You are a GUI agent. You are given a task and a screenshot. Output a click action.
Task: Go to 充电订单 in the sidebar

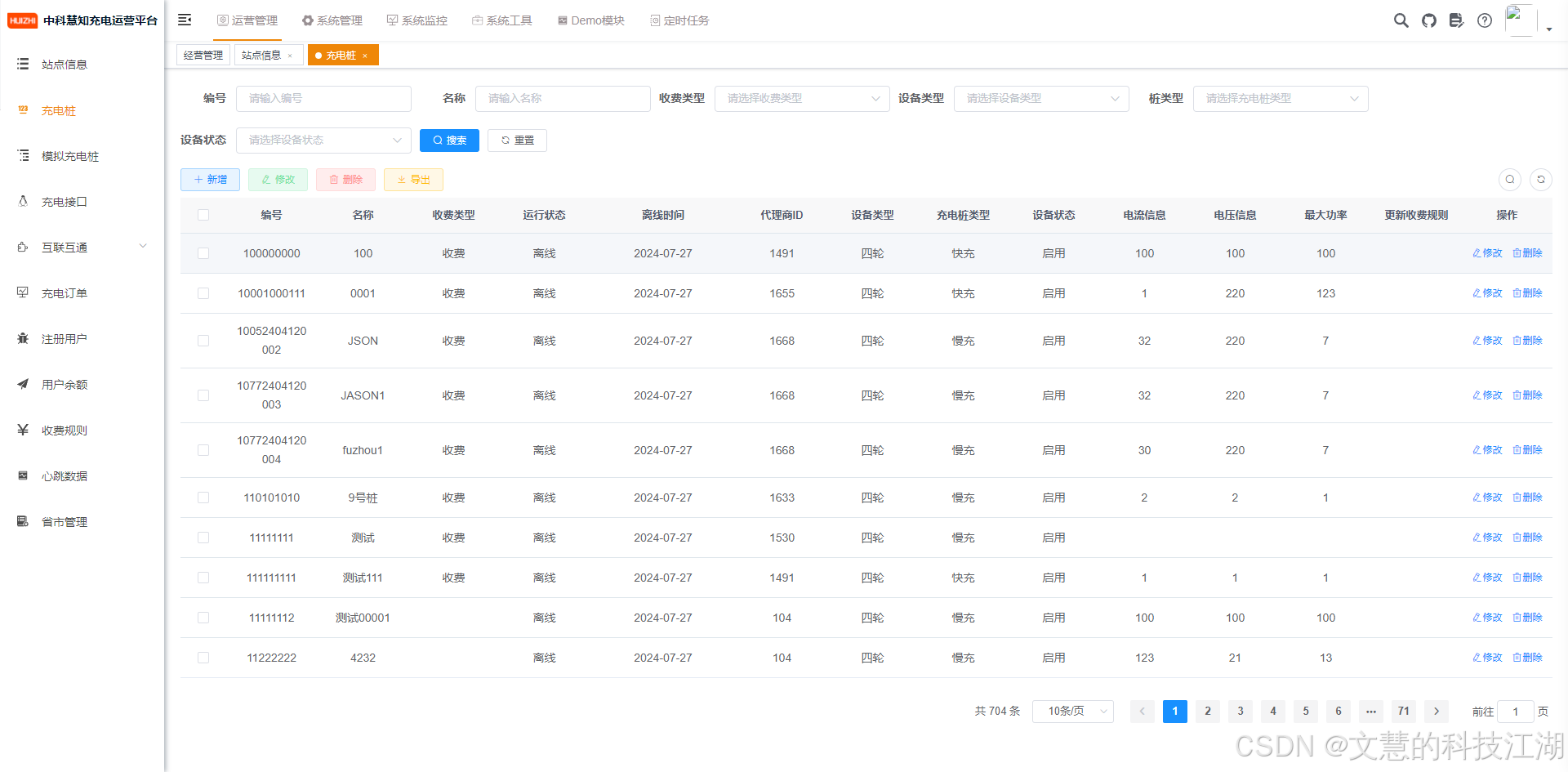point(65,293)
